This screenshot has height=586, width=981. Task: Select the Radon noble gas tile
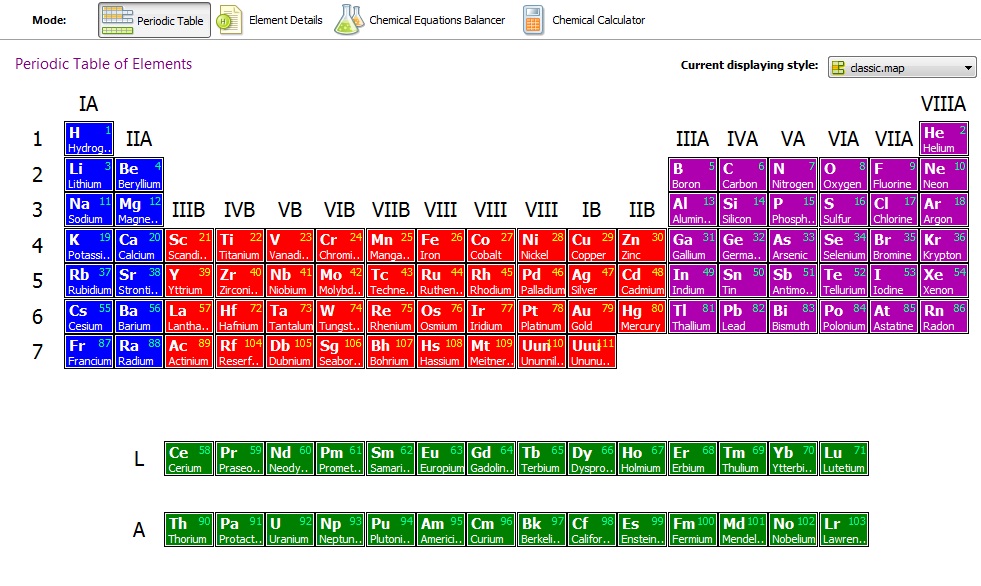[944, 318]
